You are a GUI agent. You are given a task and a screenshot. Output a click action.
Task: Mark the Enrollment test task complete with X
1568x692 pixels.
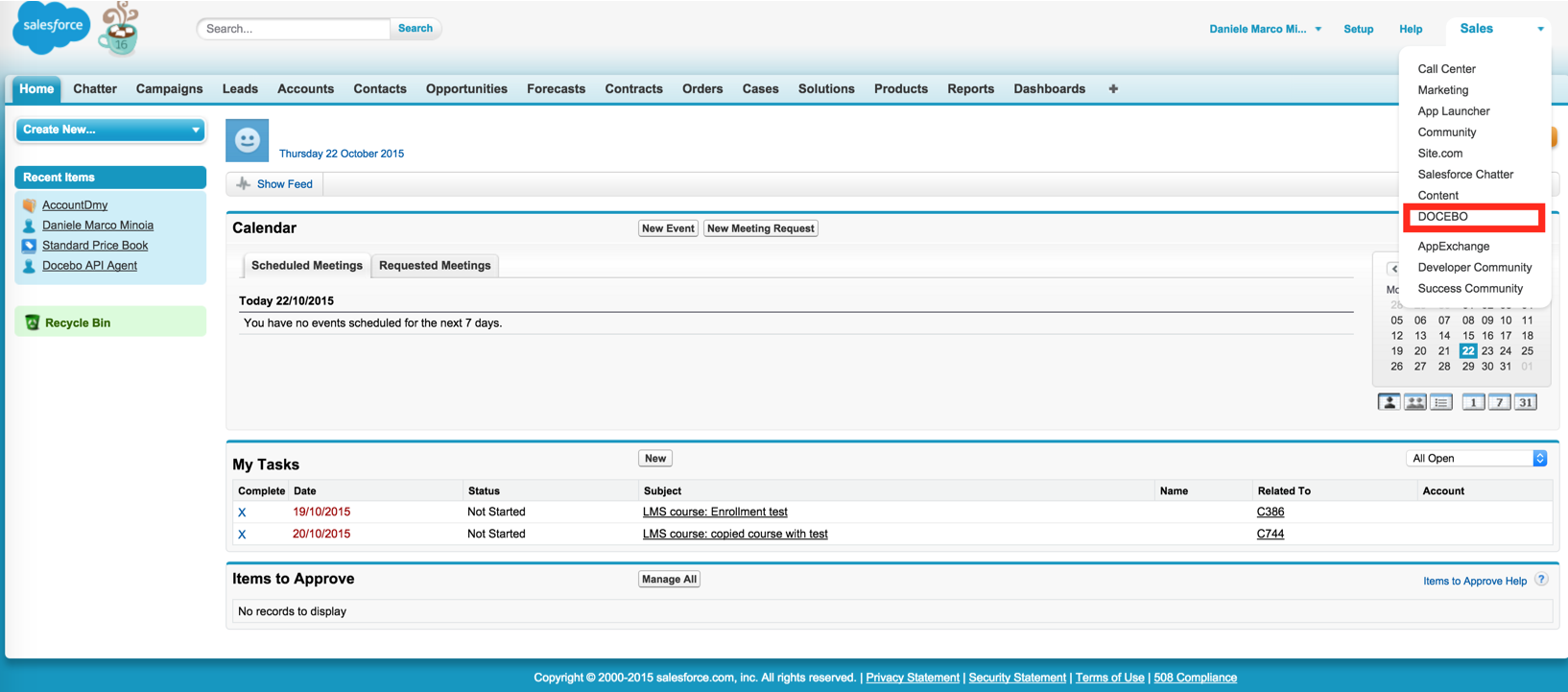242,513
